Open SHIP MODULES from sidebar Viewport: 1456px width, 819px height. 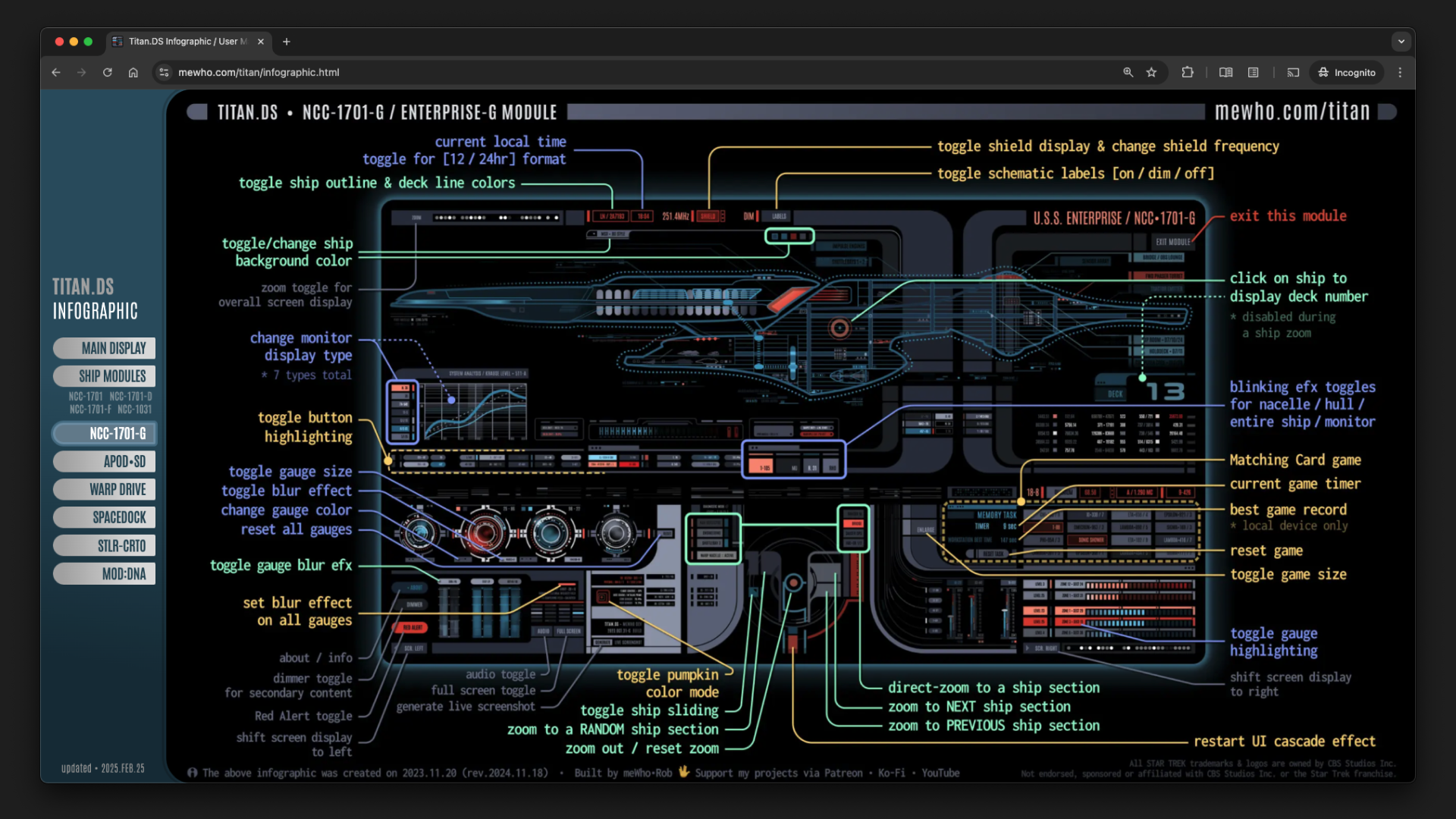(x=105, y=376)
